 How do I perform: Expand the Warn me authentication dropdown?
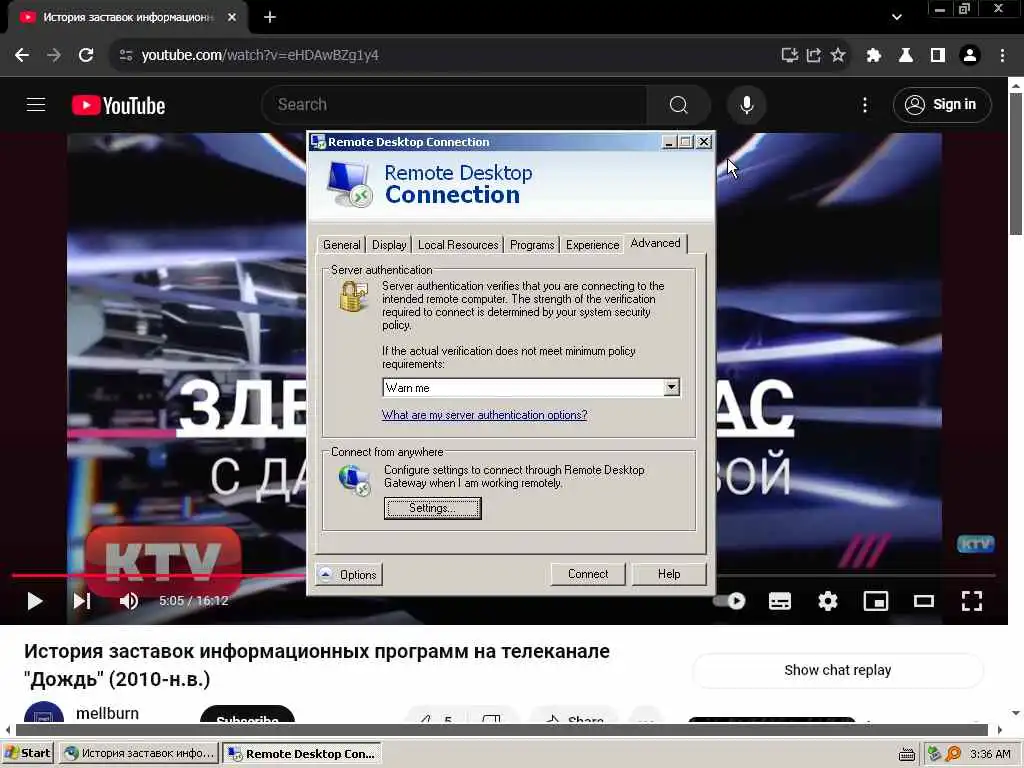[671, 387]
